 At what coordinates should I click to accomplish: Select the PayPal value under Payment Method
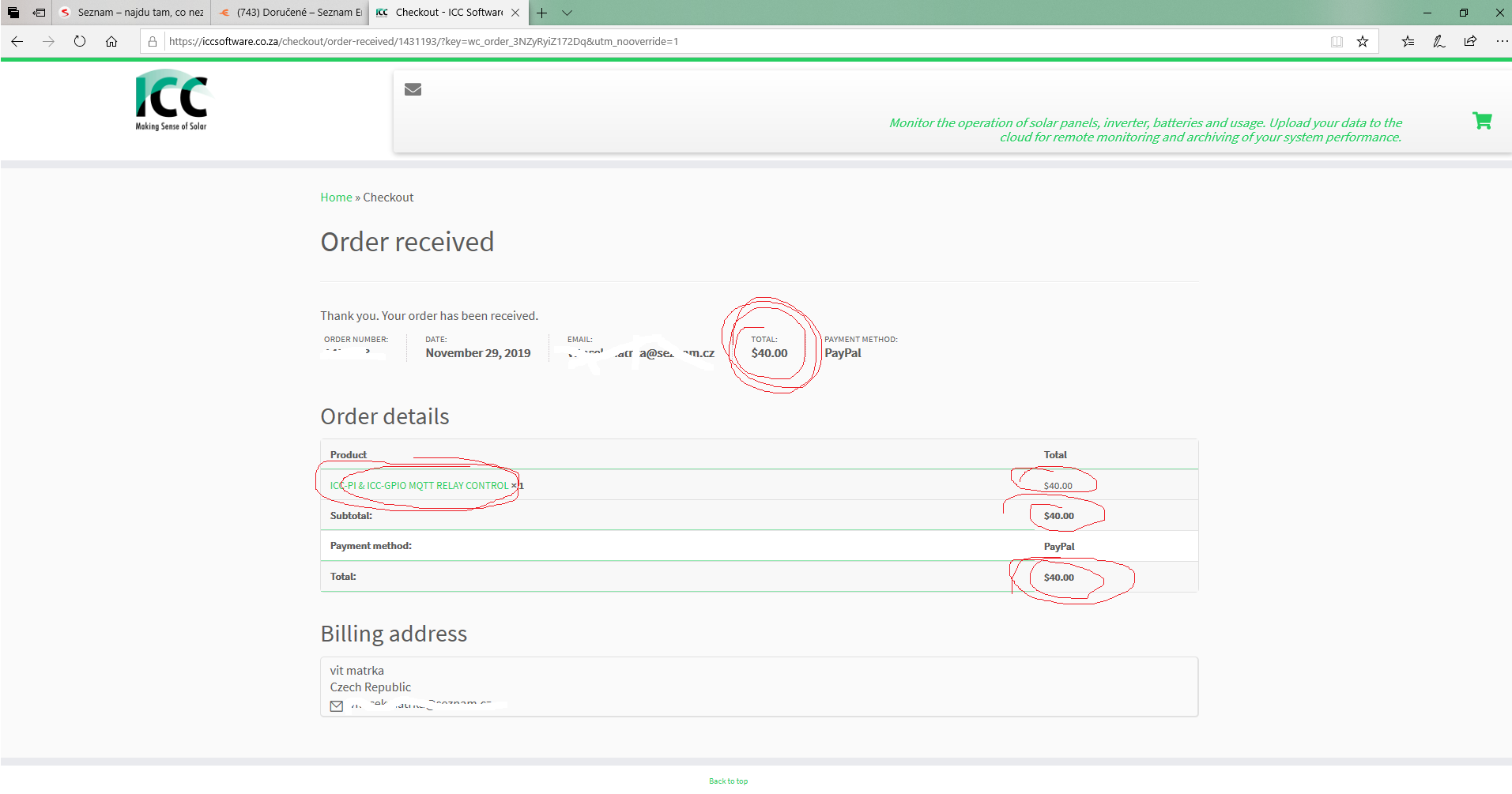click(843, 353)
